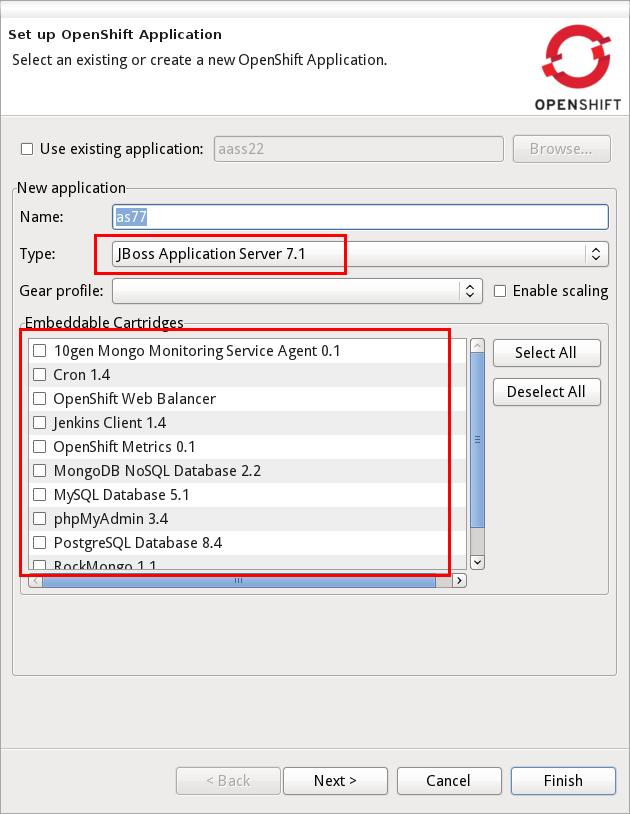Click the Deselect All button
The height and width of the screenshot is (814, 630).
[546, 392]
